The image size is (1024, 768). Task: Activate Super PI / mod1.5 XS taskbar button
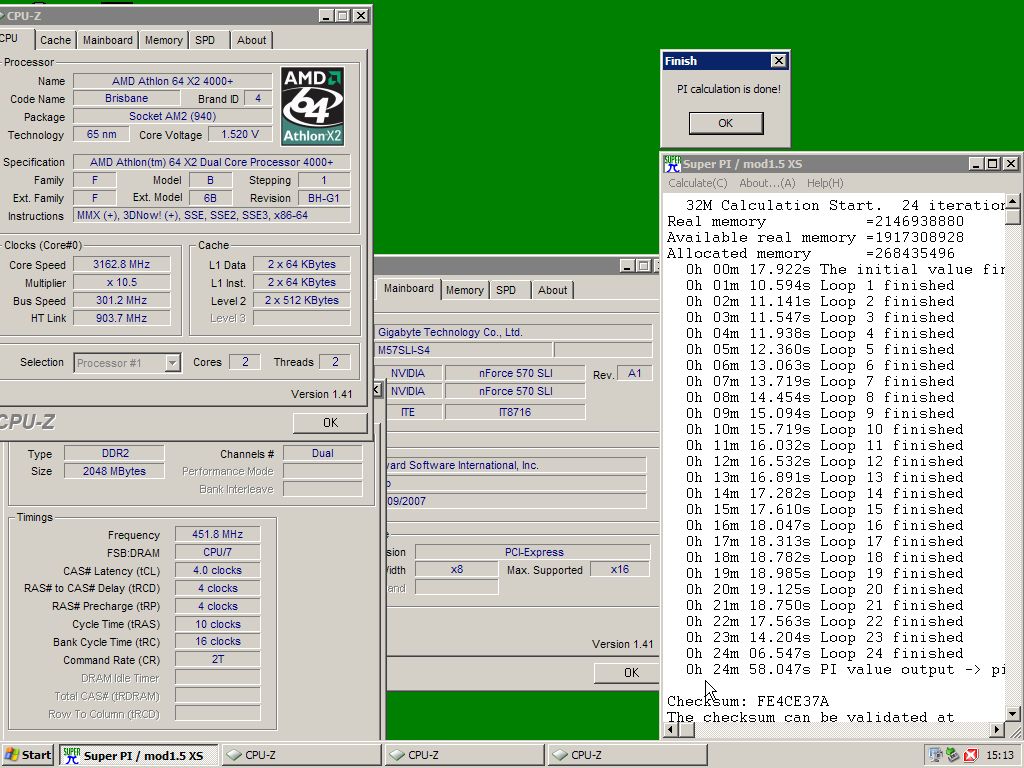pos(138,755)
